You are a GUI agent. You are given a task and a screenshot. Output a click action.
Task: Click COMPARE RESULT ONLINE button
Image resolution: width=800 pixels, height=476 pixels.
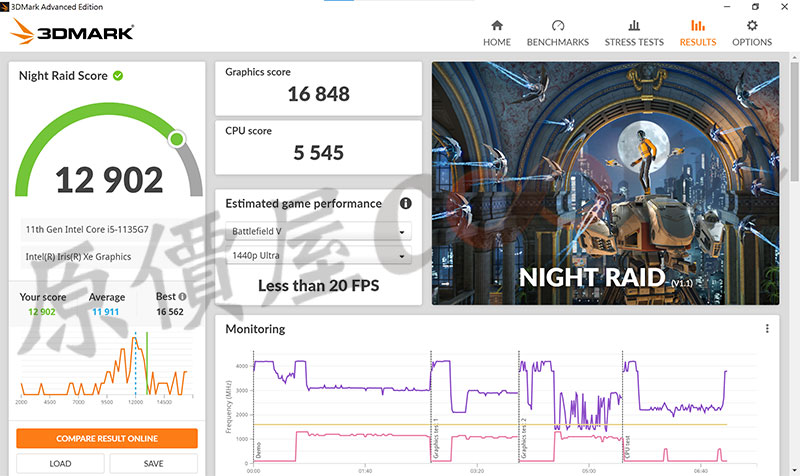(x=107, y=438)
